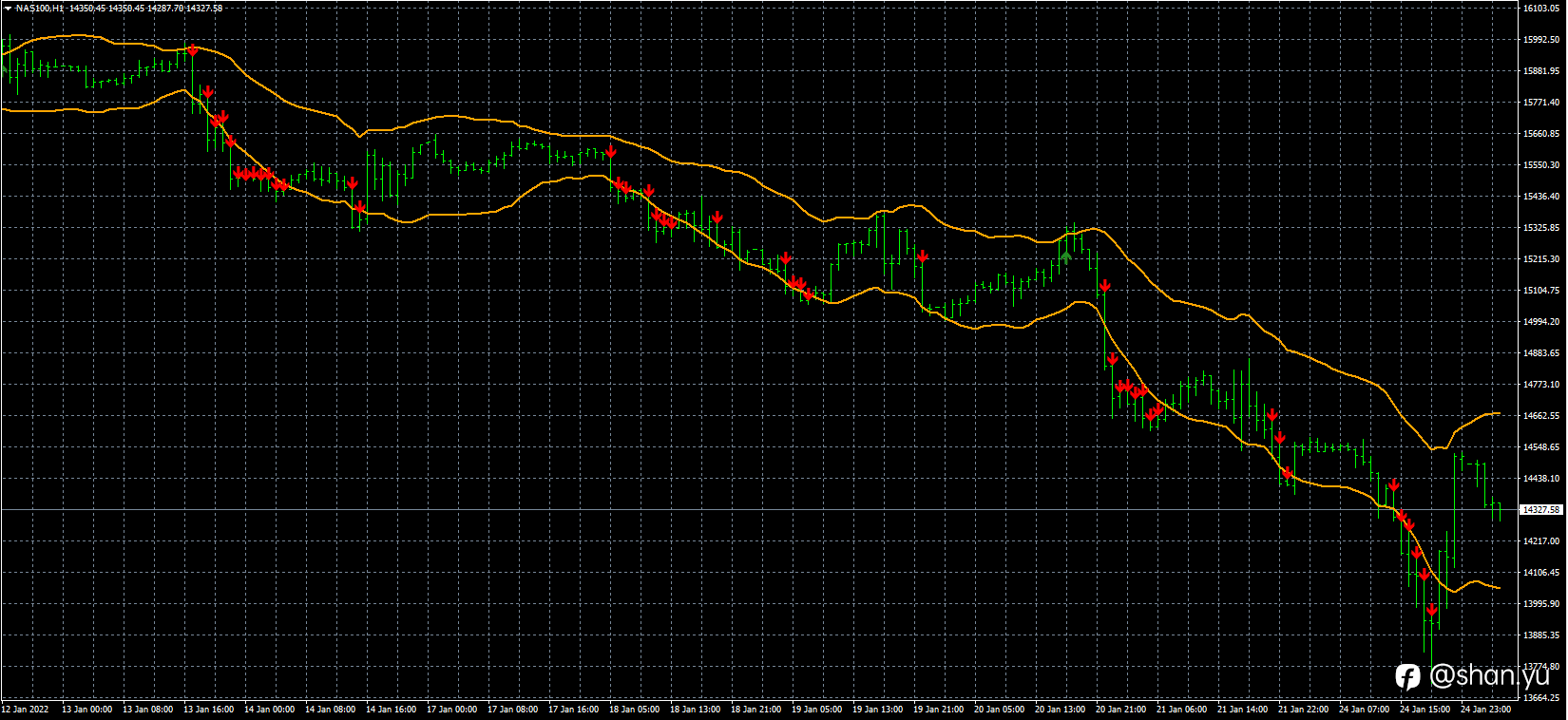Image resolution: width=1568 pixels, height=720 pixels.
Task: Click the green up arrow signal marker
Action: tap(1066, 256)
